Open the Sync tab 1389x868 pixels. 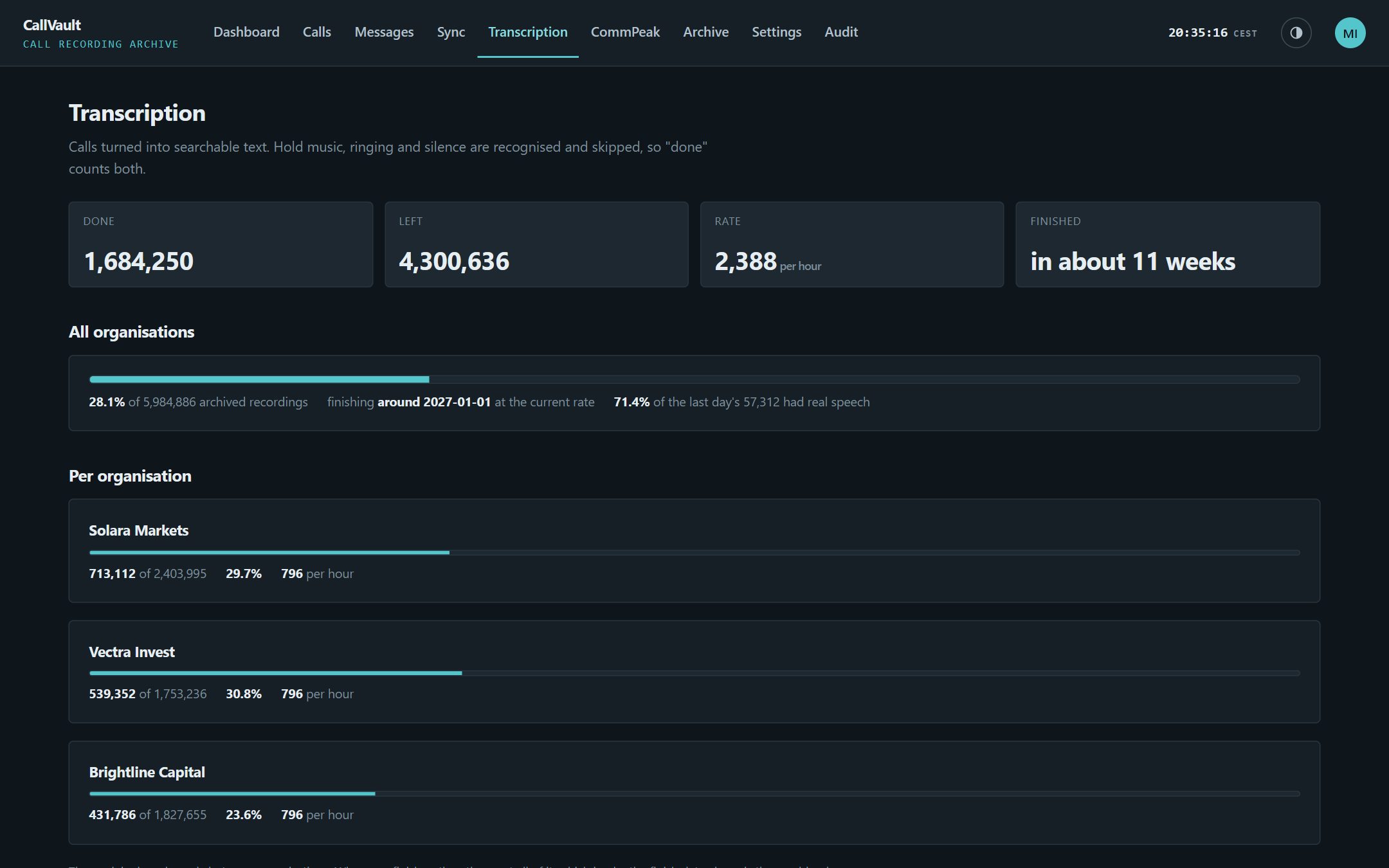(451, 32)
